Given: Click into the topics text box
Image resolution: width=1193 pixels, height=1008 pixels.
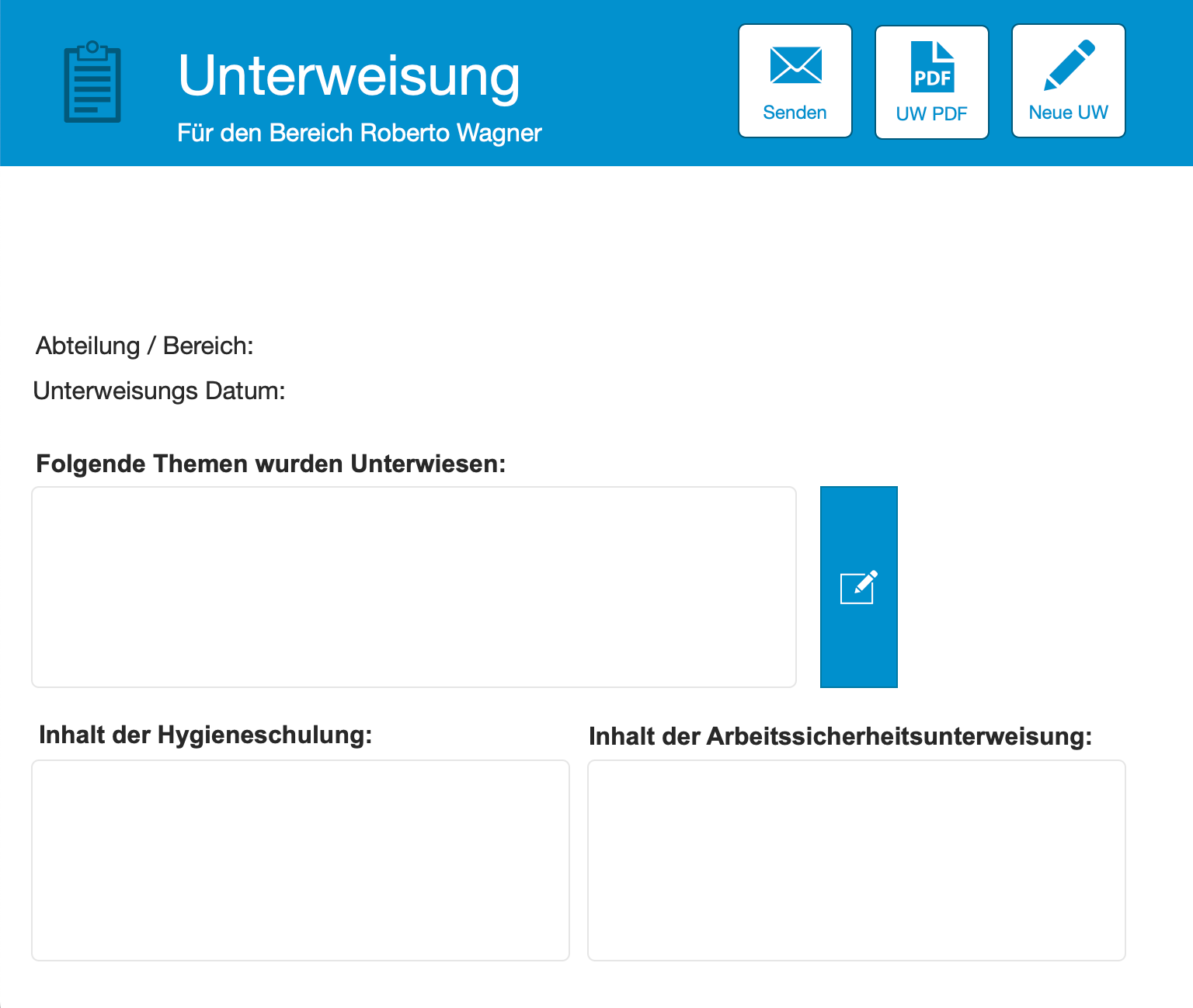Looking at the screenshot, I should click(413, 587).
